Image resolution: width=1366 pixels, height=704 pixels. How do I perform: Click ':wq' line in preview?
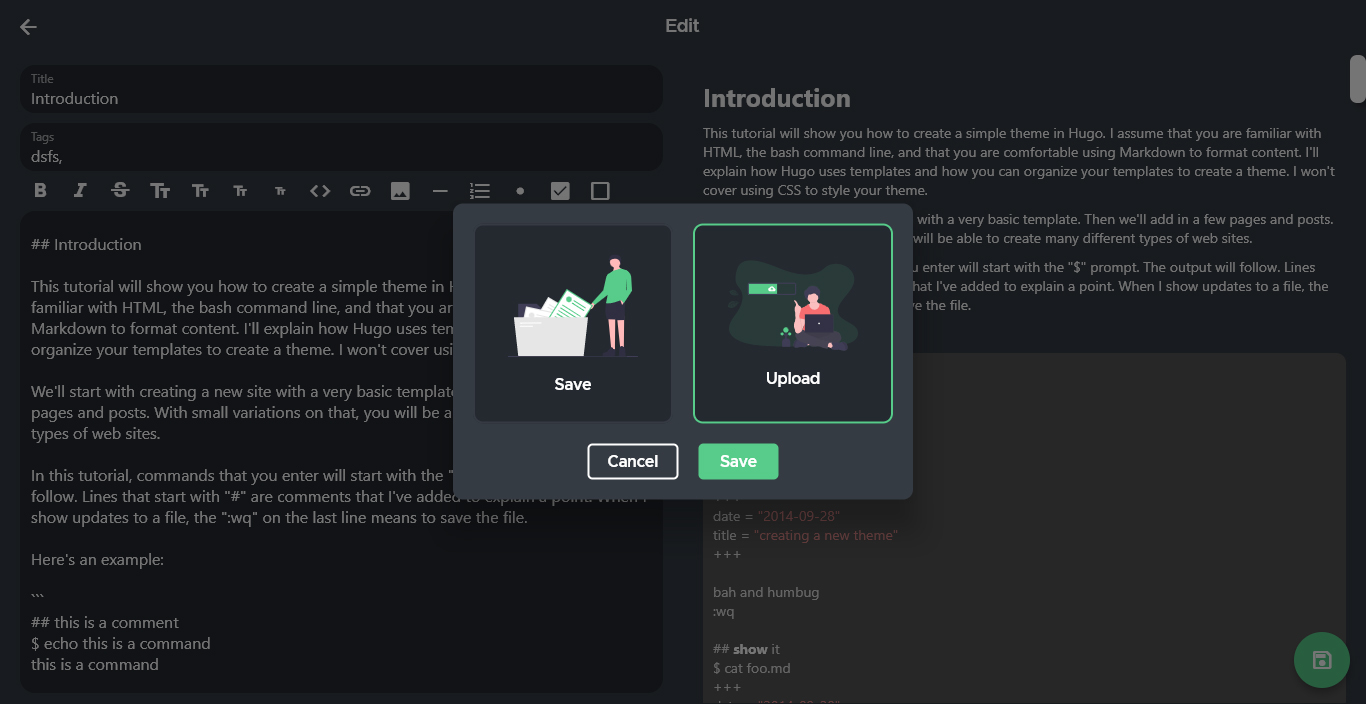[x=723, y=611]
